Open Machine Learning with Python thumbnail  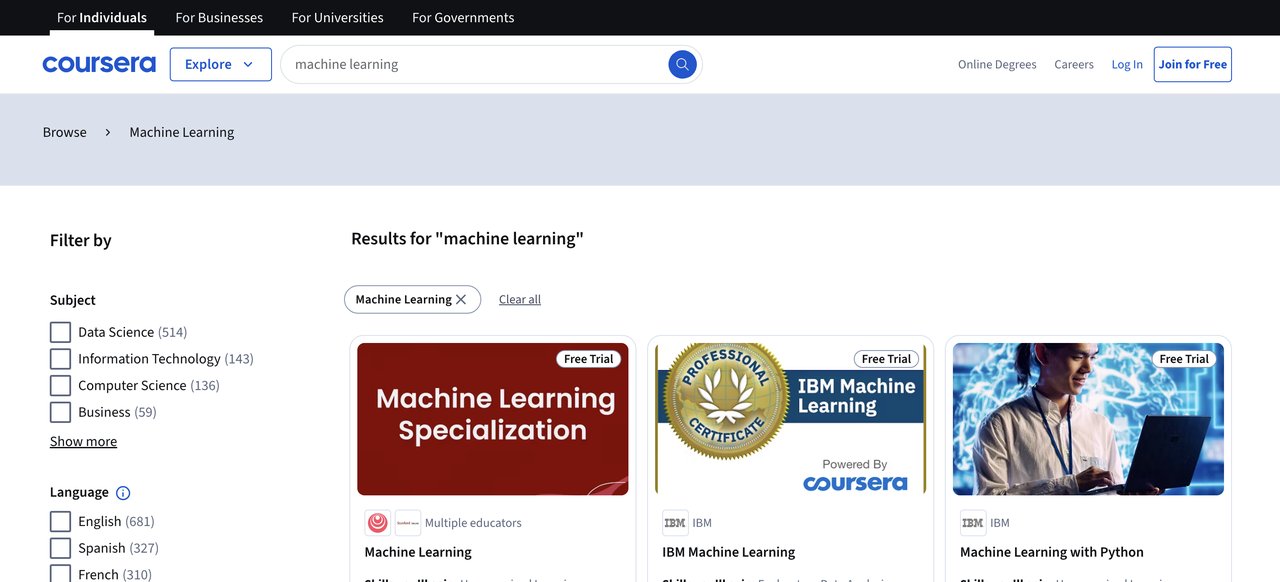(x=1088, y=419)
